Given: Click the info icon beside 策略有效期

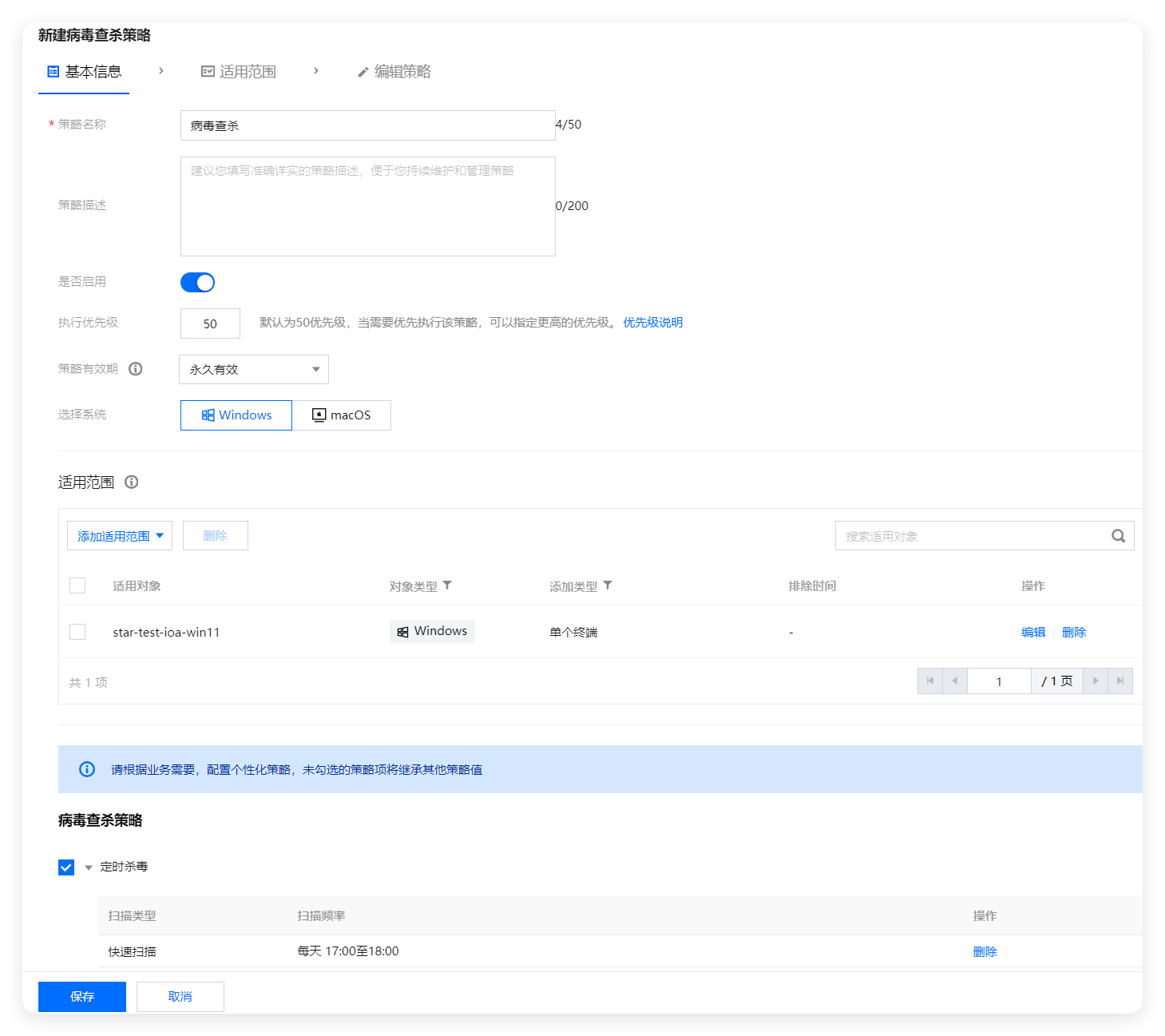Looking at the screenshot, I should pyautogui.click(x=136, y=369).
